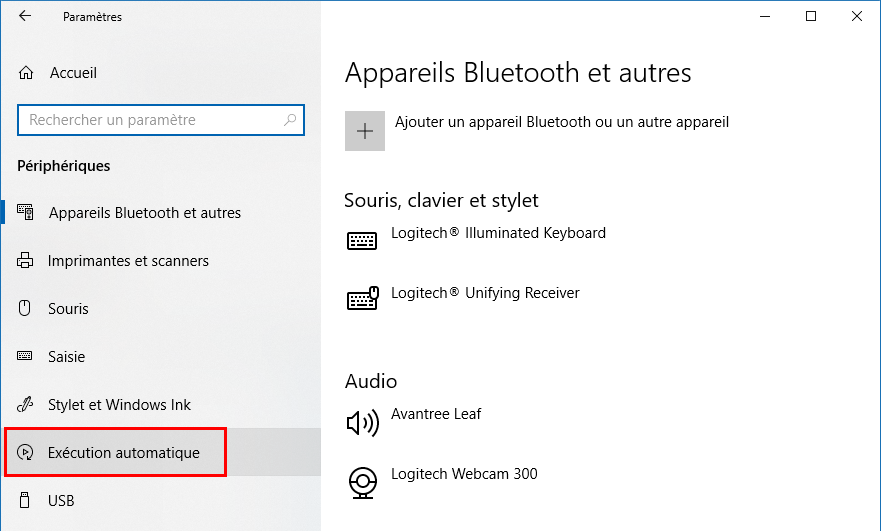This screenshot has width=881, height=531.
Task: Click the Logitech Webcam 300 camera icon
Action: click(362, 482)
